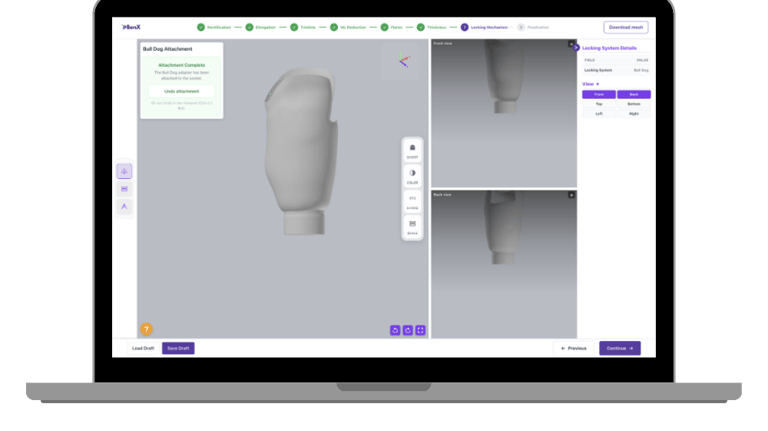The height and width of the screenshot is (431, 768).
Task: Enable the Right view
Action: (634, 114)
